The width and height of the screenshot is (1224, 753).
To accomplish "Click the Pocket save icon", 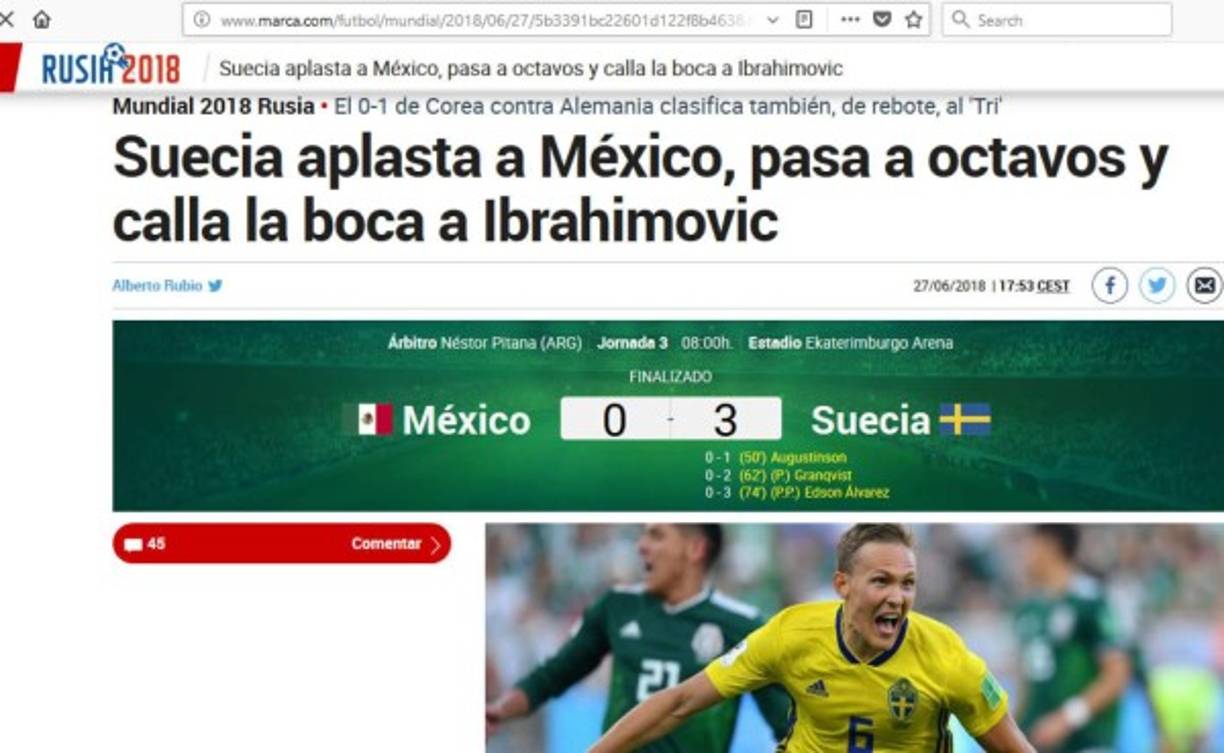I will pos(882,19).
